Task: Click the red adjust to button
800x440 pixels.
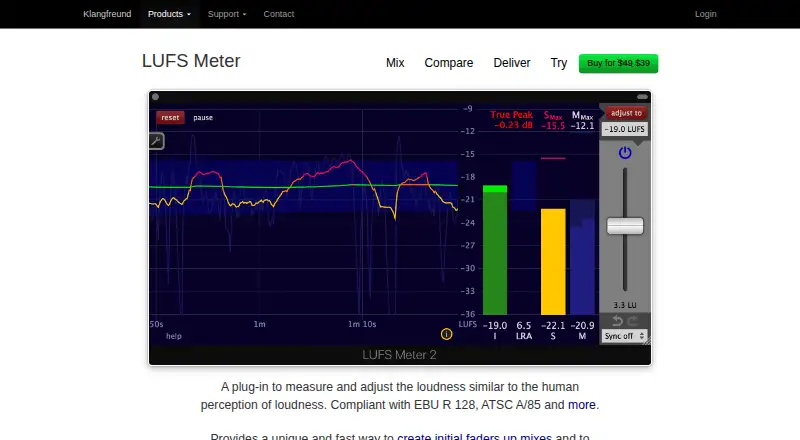Action: click(x=626, y=113)
